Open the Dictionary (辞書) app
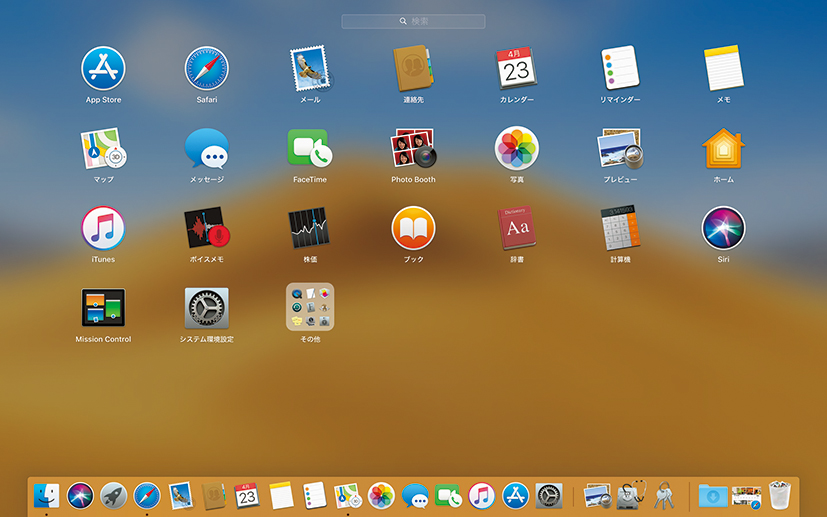Image resolution: width=827 pixels, height=517 pixels. tap(516, 229)
